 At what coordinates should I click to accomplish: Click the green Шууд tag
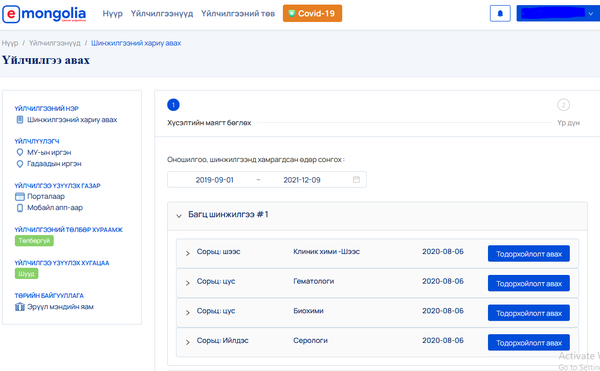click(x=26, y=273)
